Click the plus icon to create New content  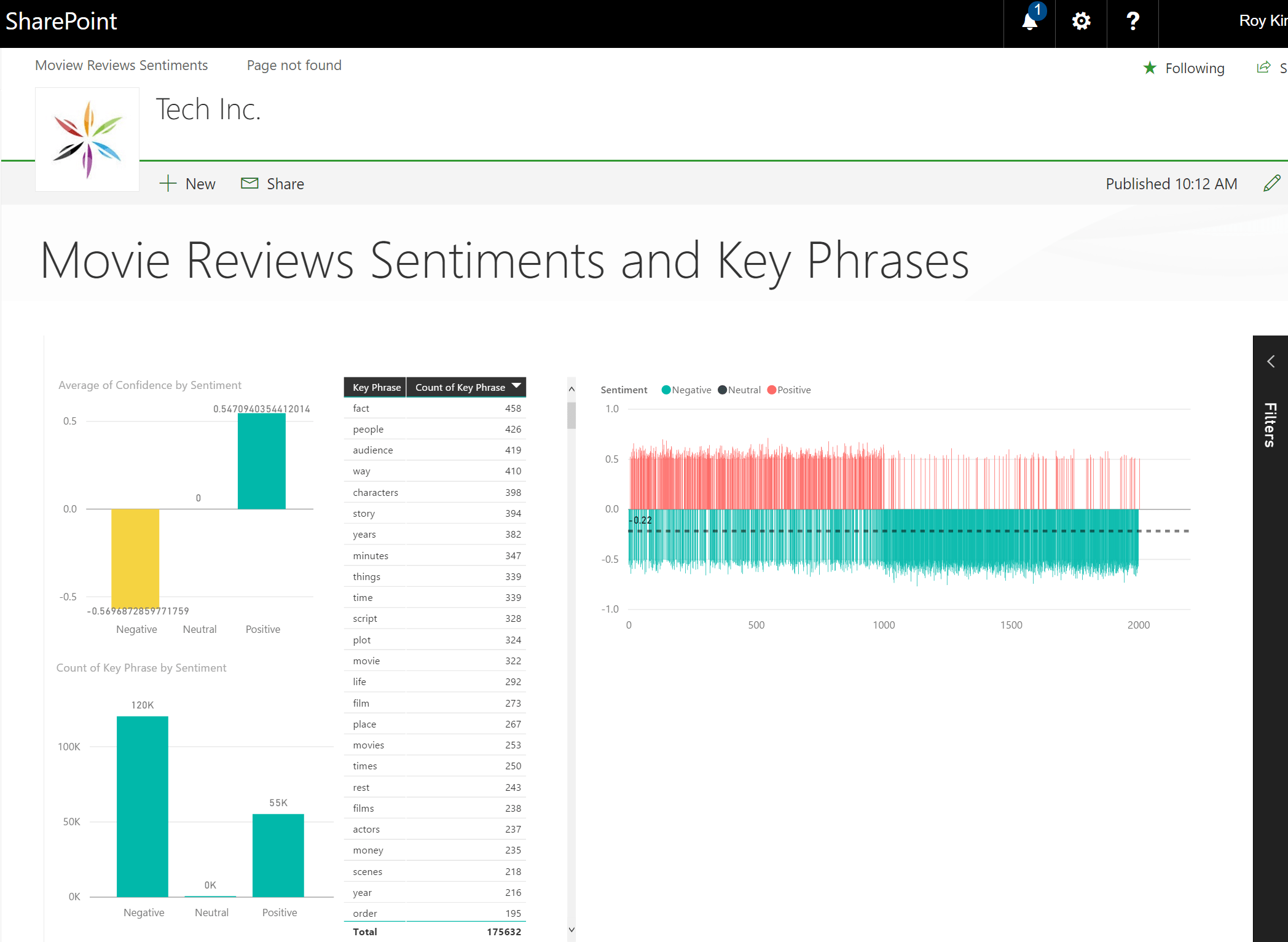(168, 183)
